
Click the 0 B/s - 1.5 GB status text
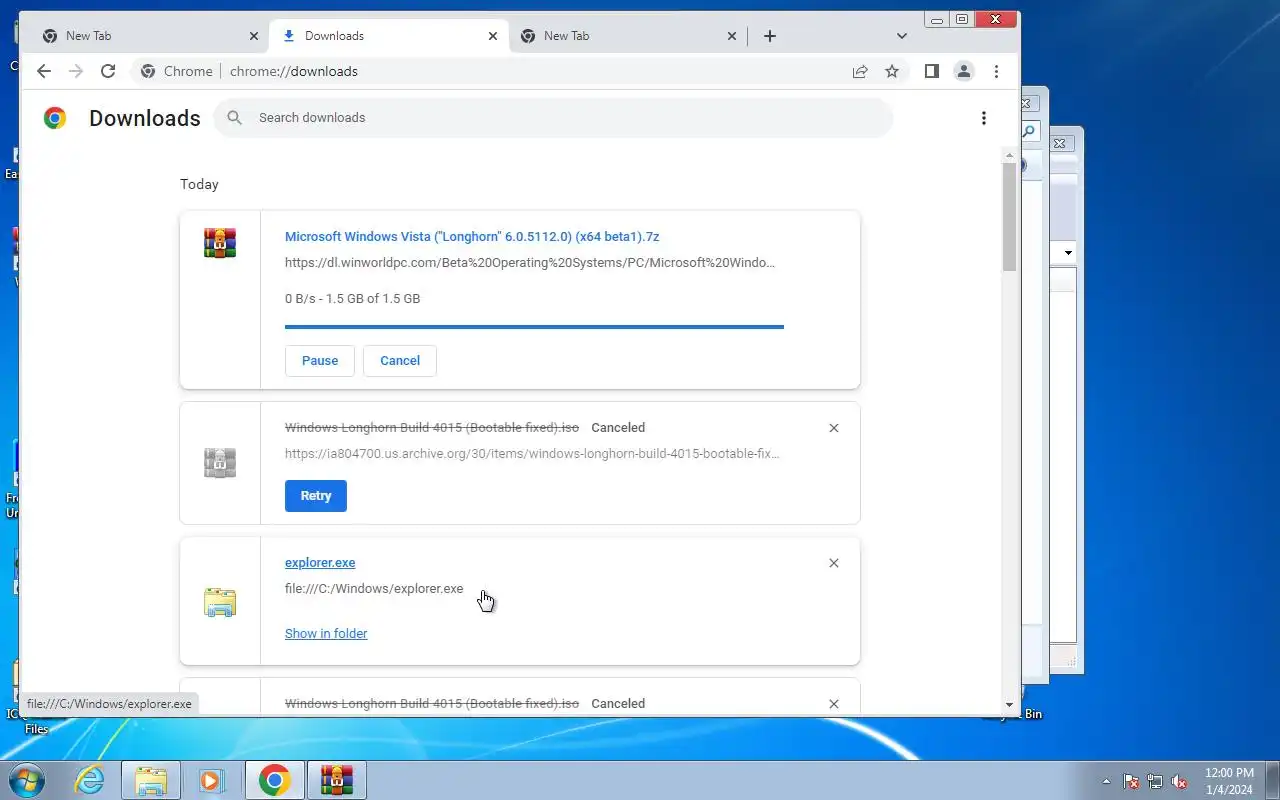(352, 299)
